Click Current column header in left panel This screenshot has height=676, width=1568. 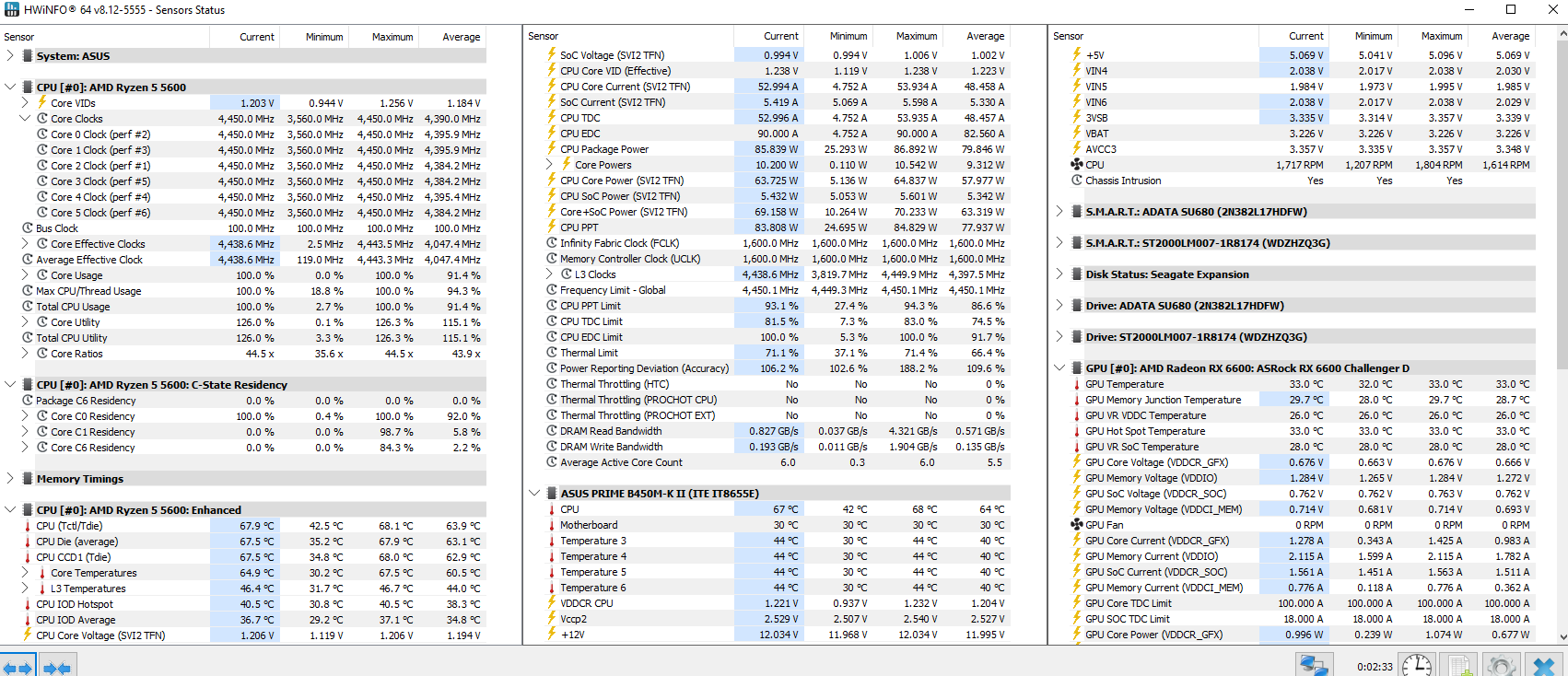click(245, 37)
